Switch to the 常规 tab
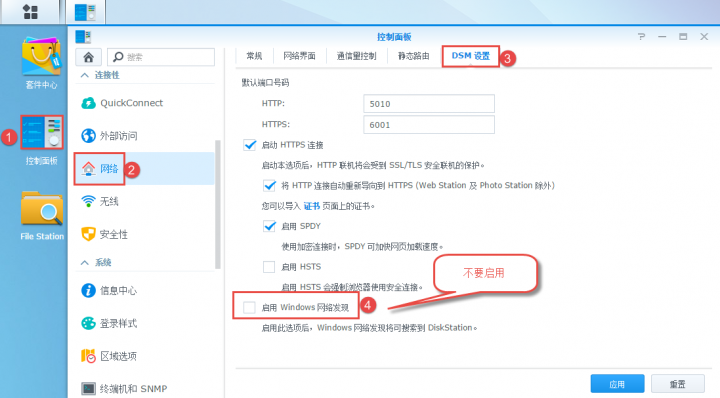The width and height of the screenshot is (720, 398). click(254, 56)
